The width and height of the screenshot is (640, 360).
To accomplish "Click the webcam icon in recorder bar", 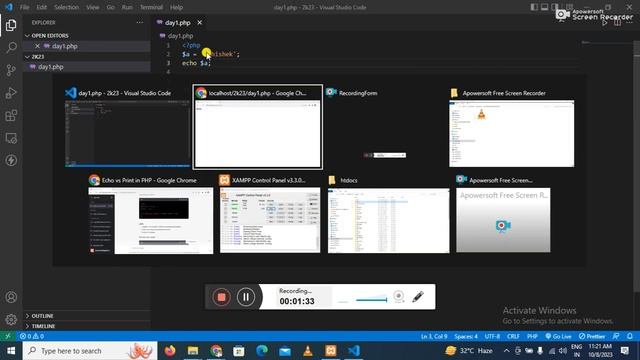I will pos(398,296).
